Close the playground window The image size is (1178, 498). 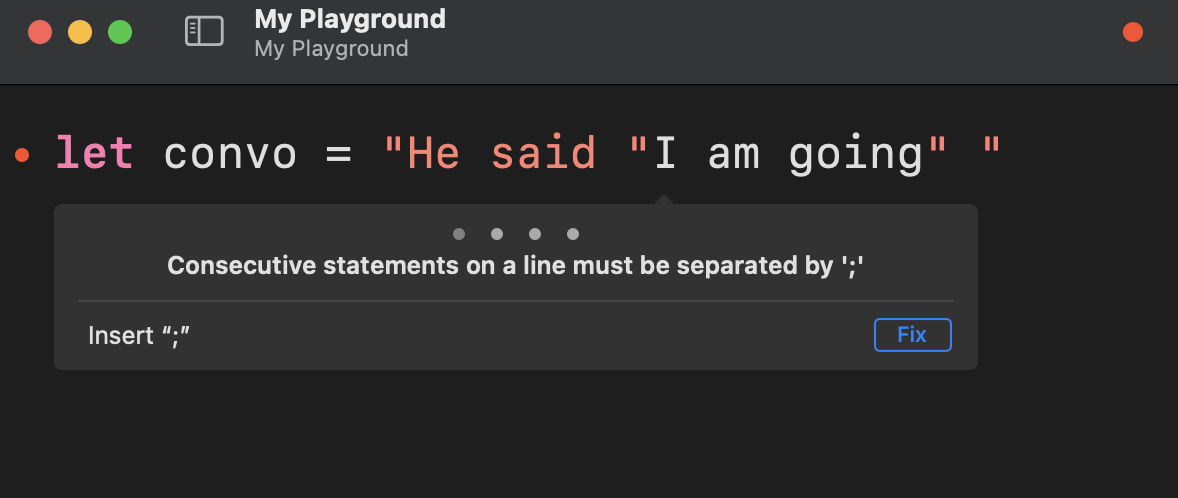(x=40, y=32)
